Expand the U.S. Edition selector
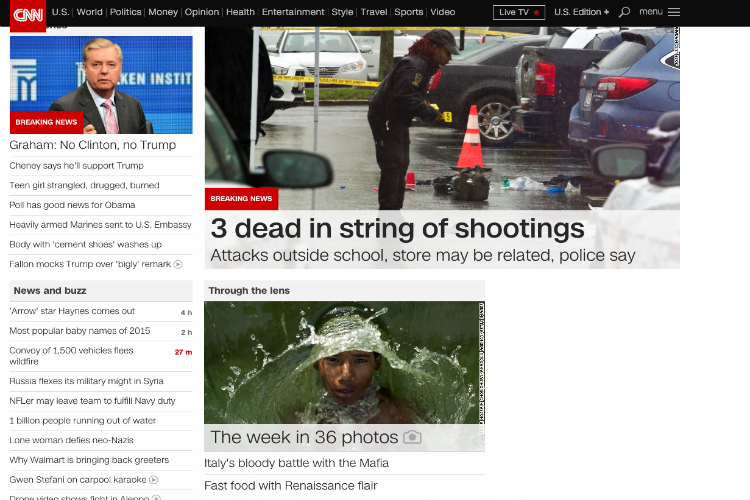The height and width of the screenshot is (500, 750). (x=581, y=12)
